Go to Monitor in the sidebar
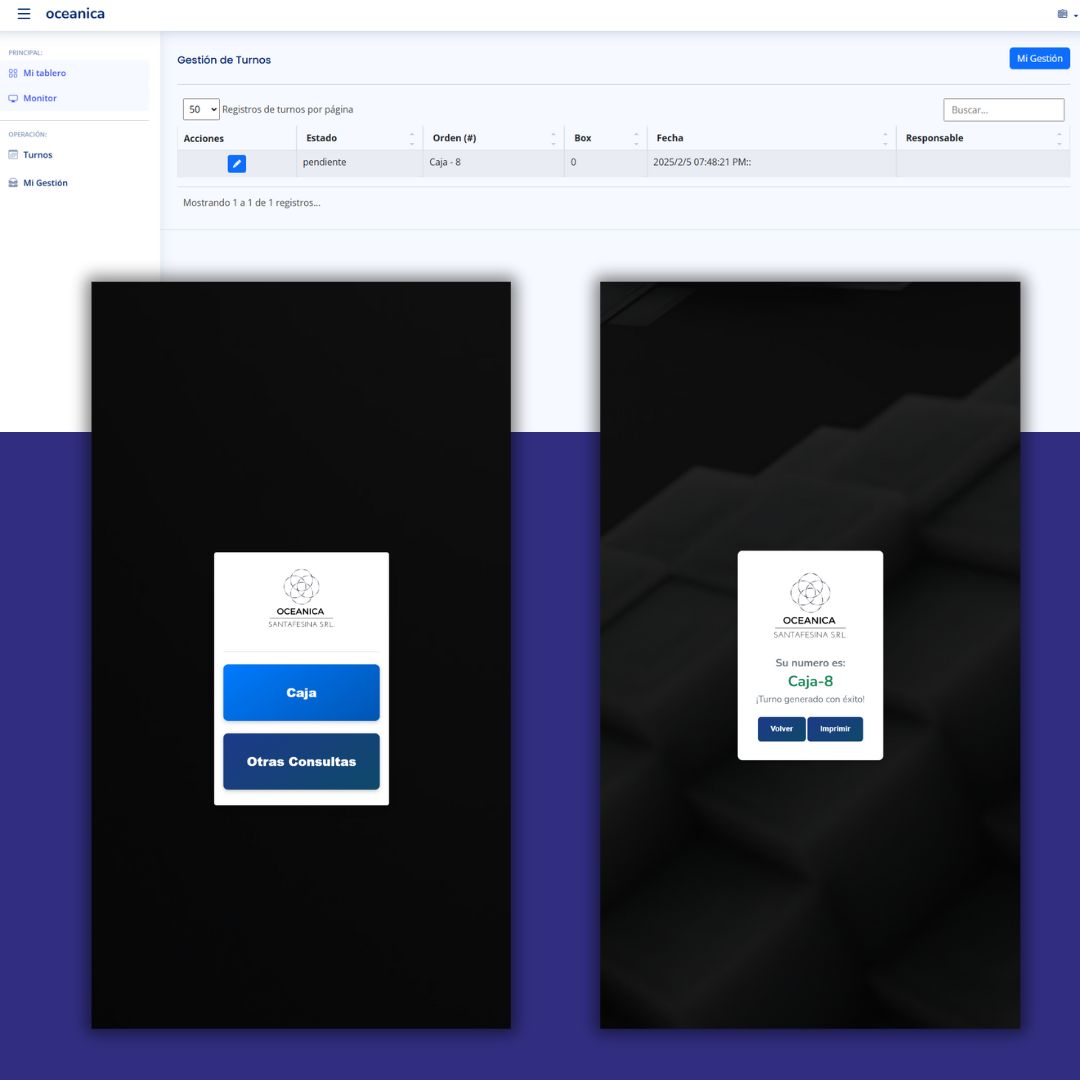Image resolution: width=1080 pixels, height=1080 pixels. pyautogui.click(x=40, y=98)
